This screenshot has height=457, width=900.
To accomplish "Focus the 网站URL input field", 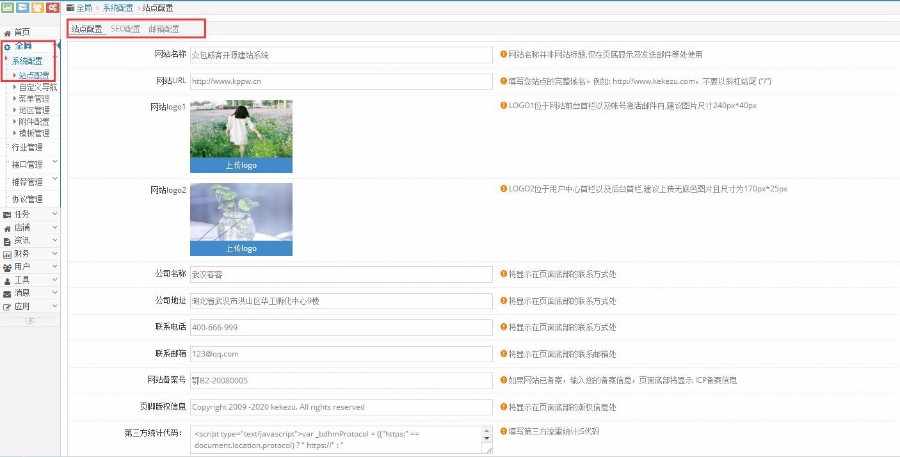I will [341, 82].
